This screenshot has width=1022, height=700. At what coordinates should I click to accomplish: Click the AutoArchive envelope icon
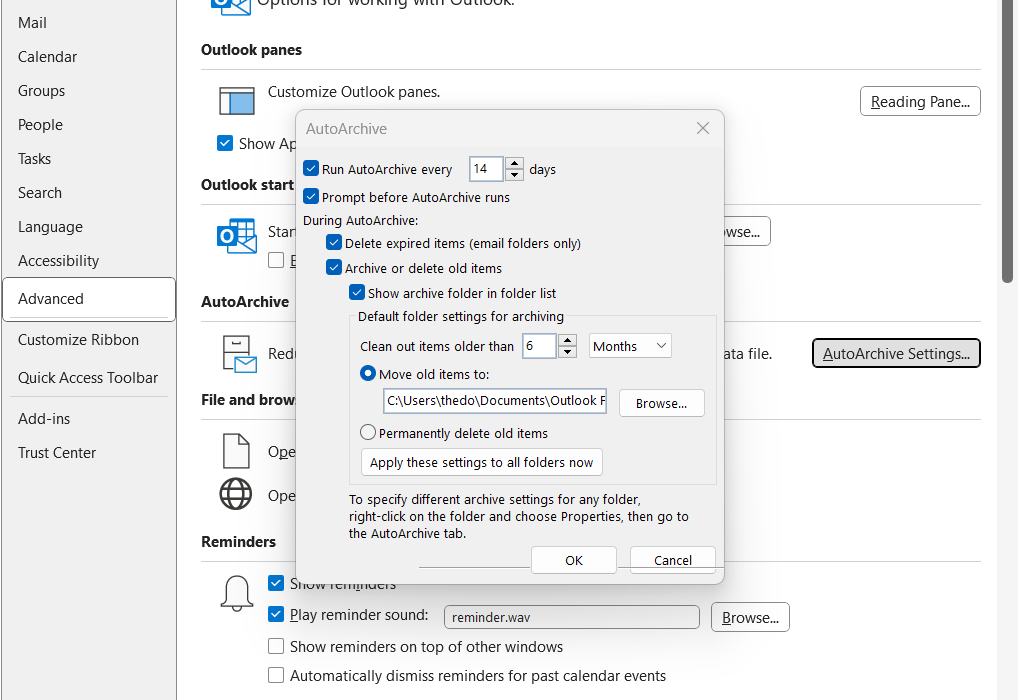[x=239, y=354]
